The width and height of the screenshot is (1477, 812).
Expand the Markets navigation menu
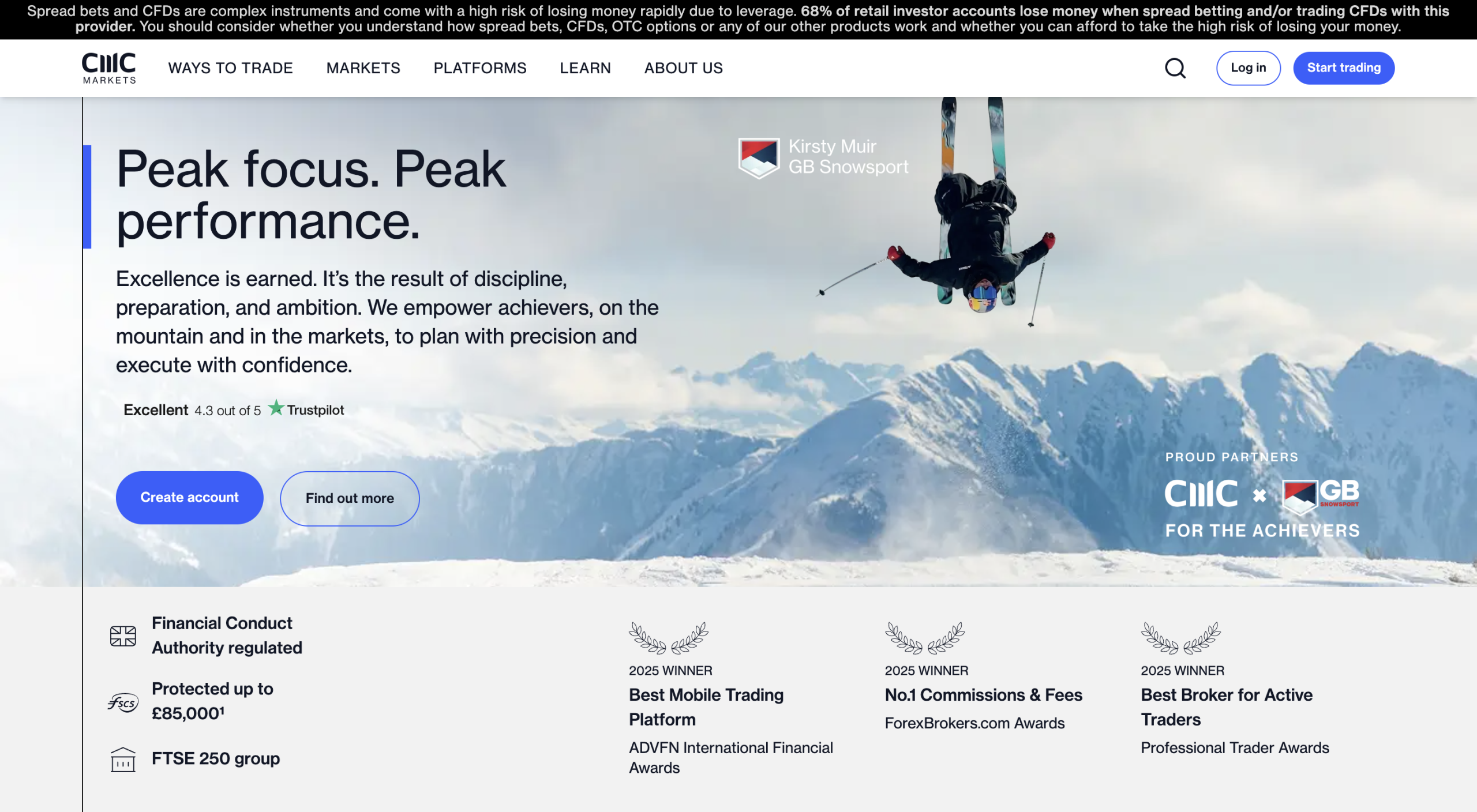point(363,68)
